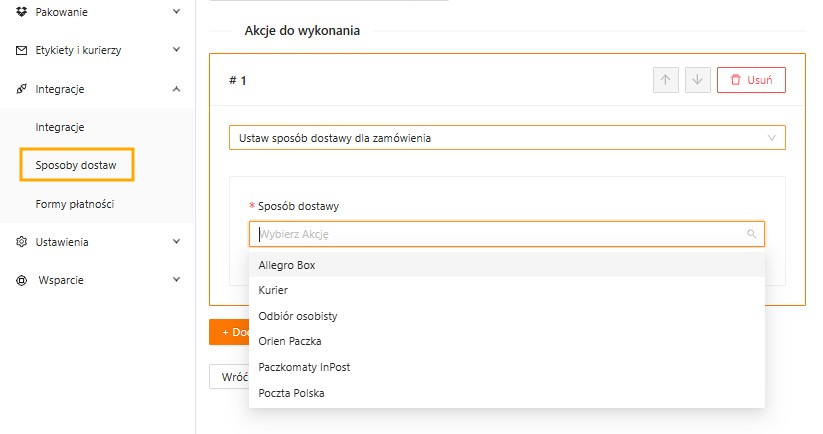Move action #1 down with arrow
The image size is (823, 434).
click(697, 80)
